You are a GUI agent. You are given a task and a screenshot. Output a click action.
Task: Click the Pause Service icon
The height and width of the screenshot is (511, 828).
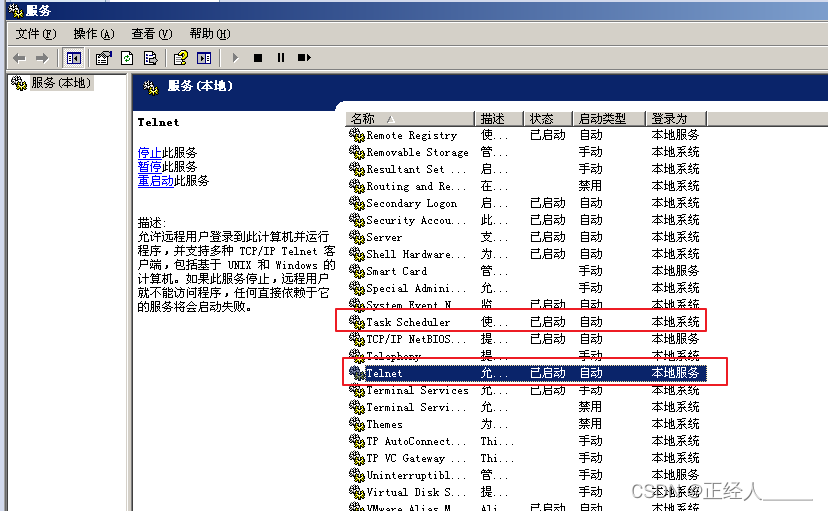(281, 58)
